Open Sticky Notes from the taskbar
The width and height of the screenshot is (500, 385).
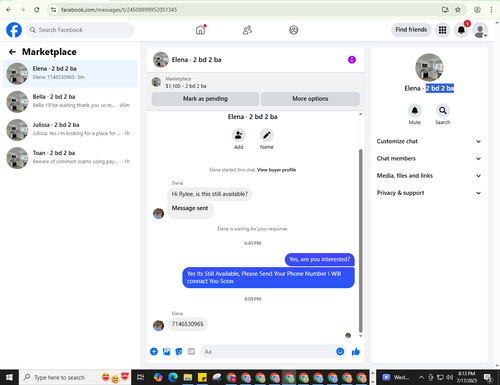(x=202, y=377)
